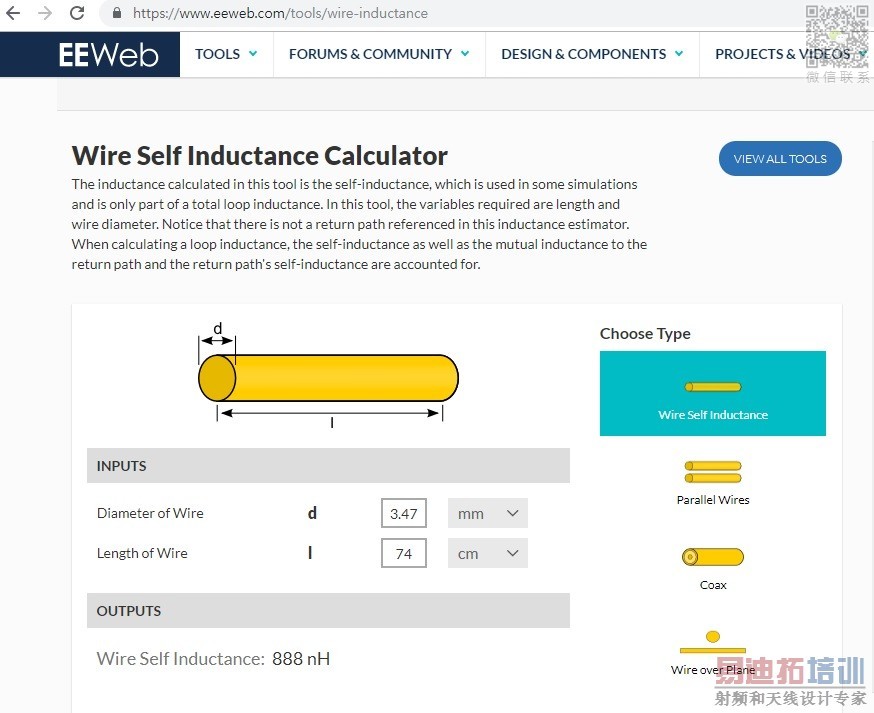874x713 pixels.
Task: Select the Wire Self Inductance type icon
Action: coord(713,387)
